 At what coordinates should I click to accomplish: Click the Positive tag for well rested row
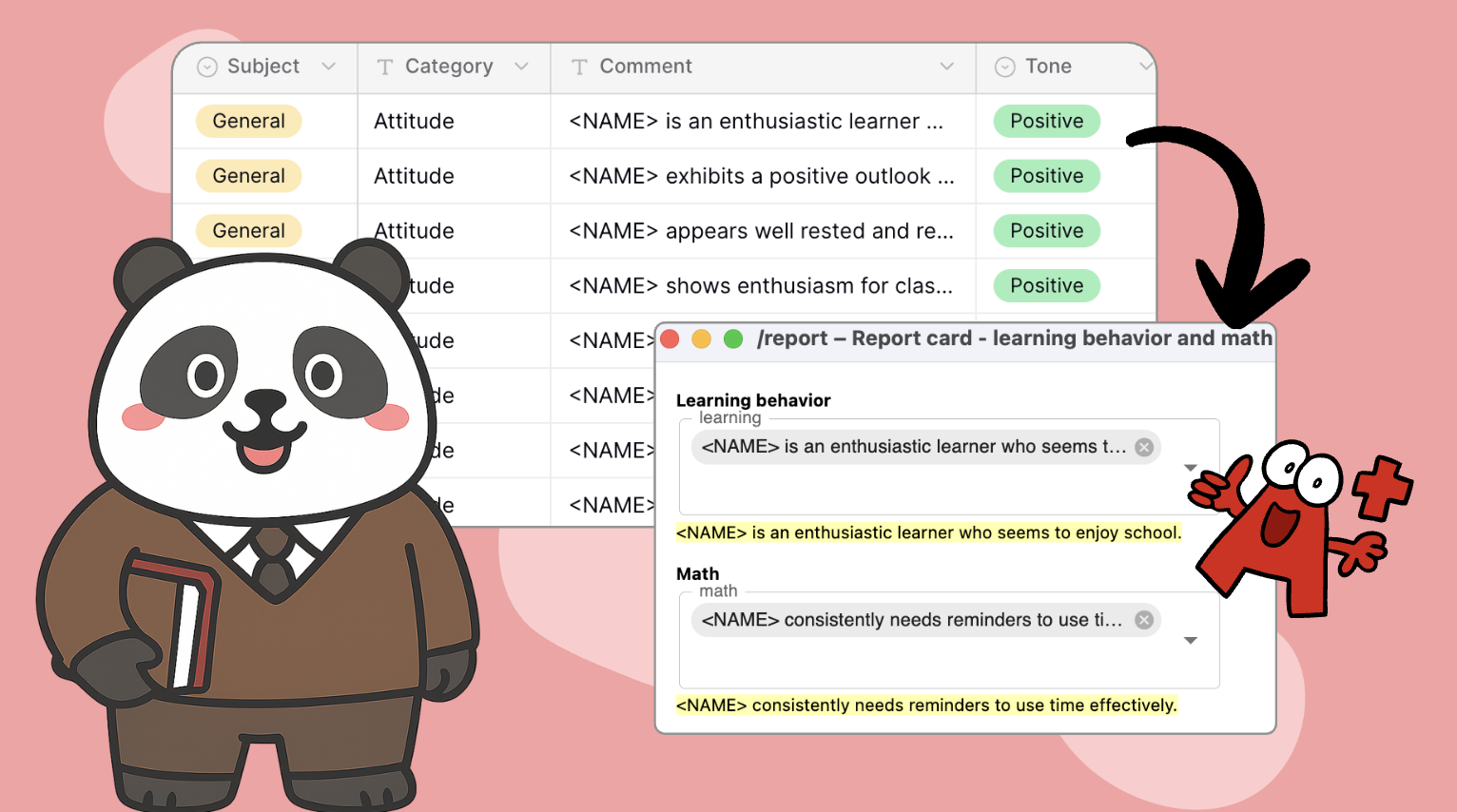(x=1047, y=231)
